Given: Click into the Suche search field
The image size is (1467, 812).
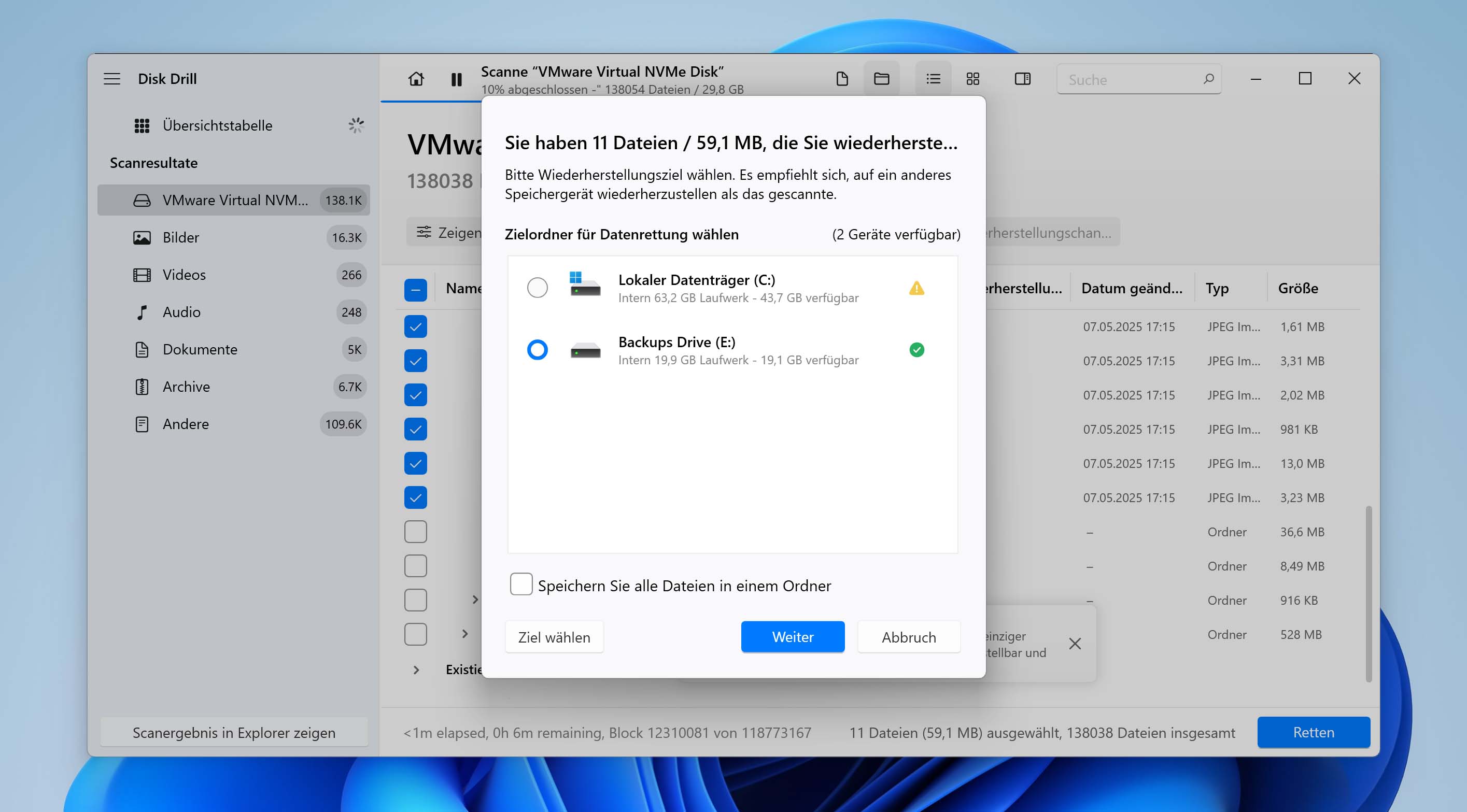Looking at the screenshot, I should [1139, 79].
